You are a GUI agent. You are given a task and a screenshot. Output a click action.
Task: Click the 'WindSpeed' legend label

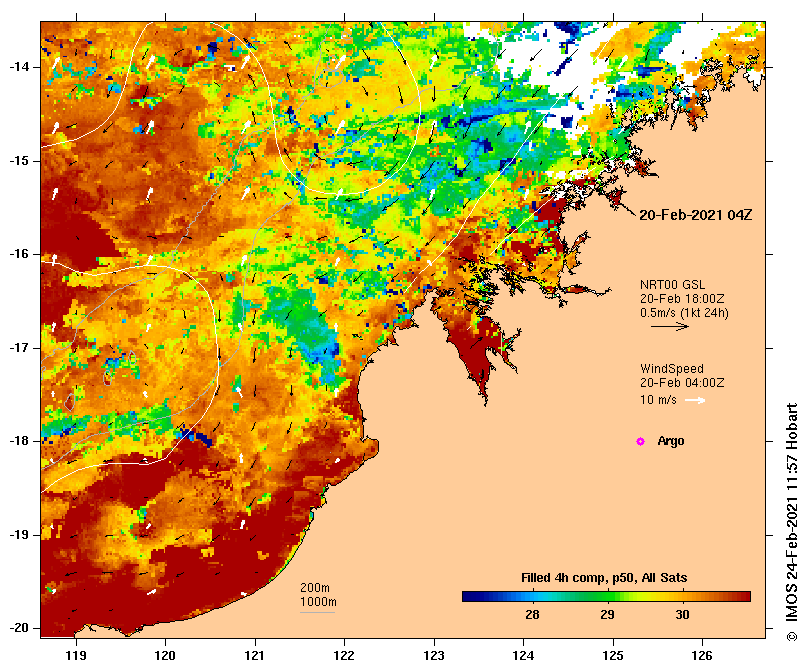coord(672,369)
